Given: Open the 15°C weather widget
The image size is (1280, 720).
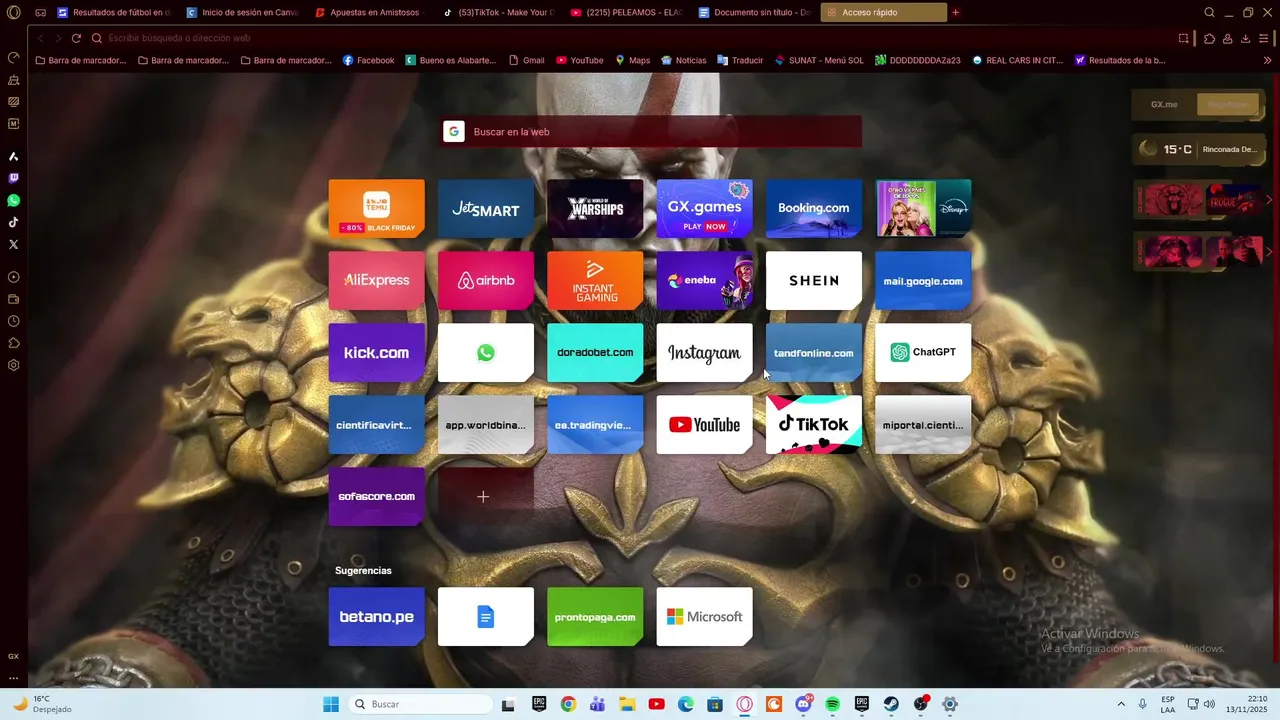Looking at the screenshot, I should coord(1197,149).
